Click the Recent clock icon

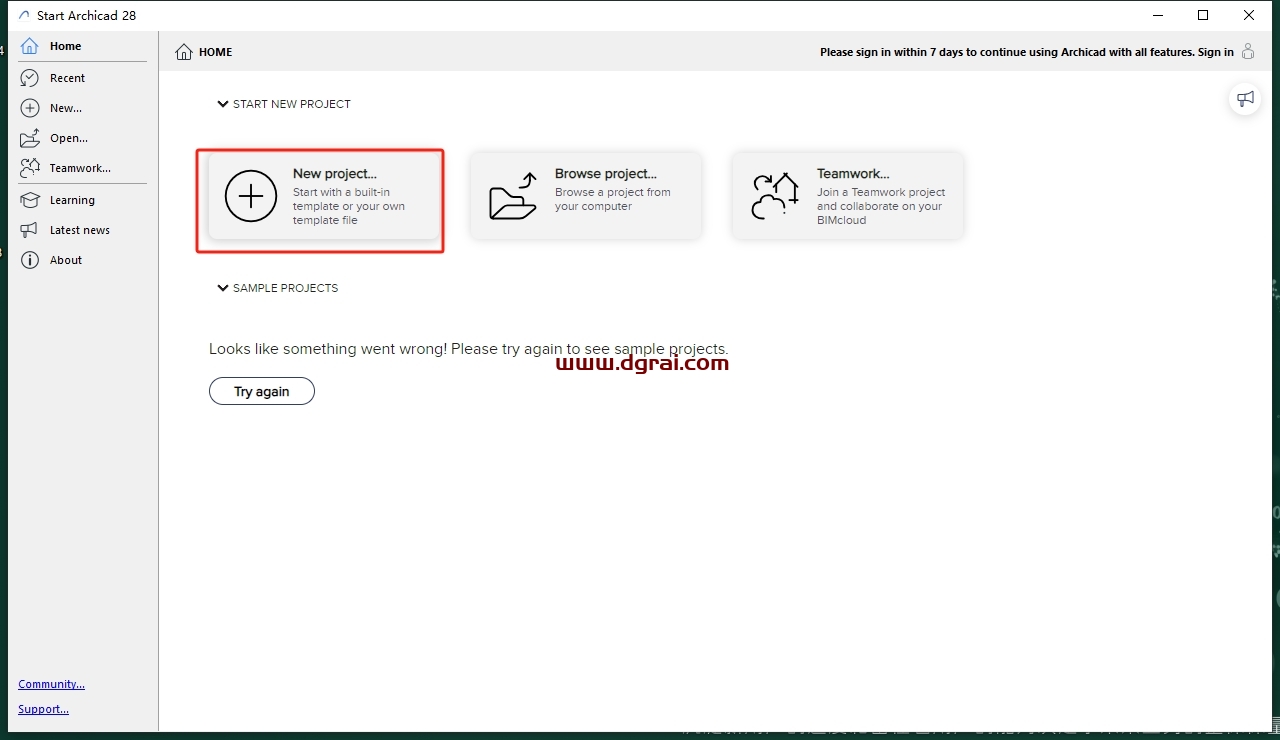[30, 78]
